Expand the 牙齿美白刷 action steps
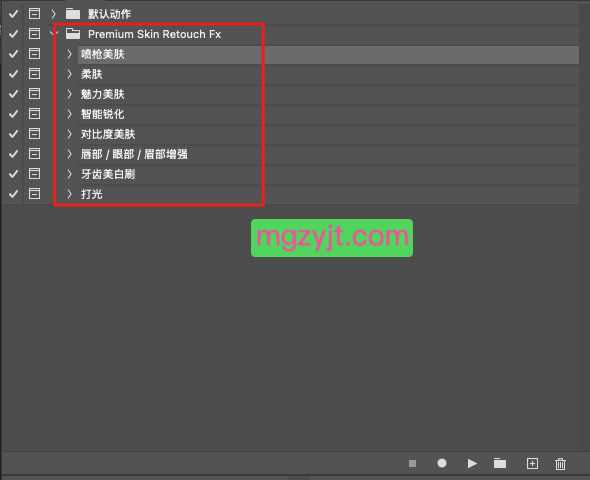The height and width of the screenshot is (480, 590). (69, 174)
